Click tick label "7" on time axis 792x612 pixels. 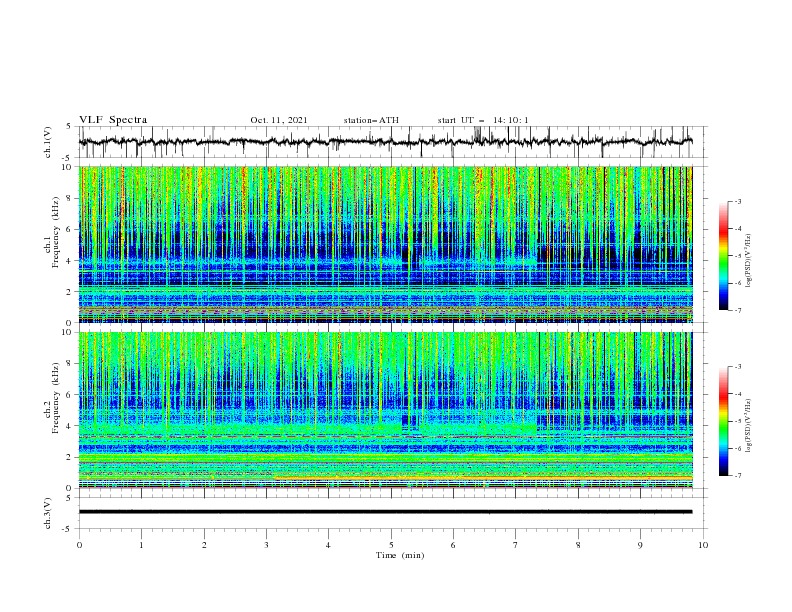tap(516, 545)
